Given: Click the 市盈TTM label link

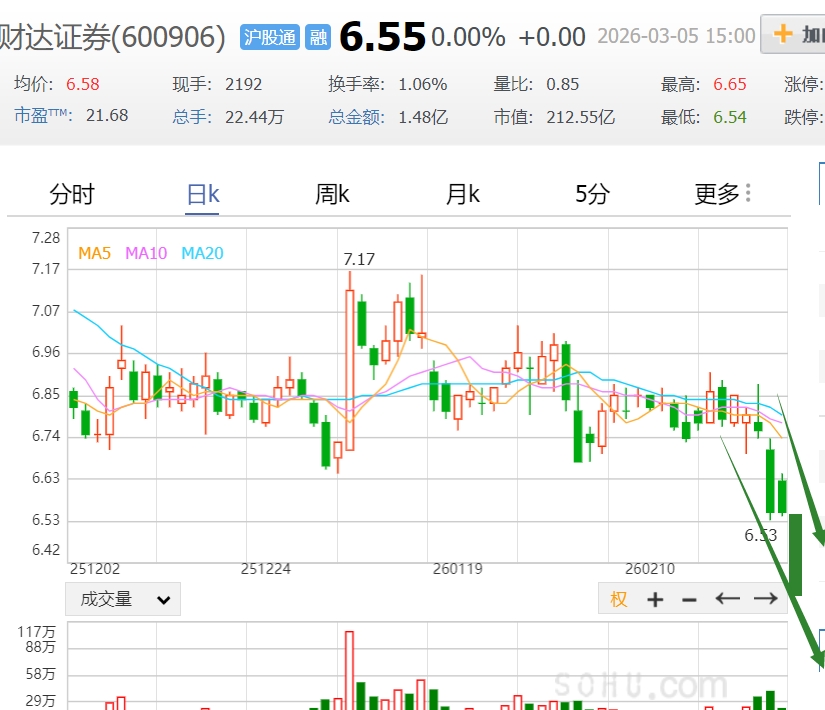Looking at the screenshot, I should click(44, 115).
